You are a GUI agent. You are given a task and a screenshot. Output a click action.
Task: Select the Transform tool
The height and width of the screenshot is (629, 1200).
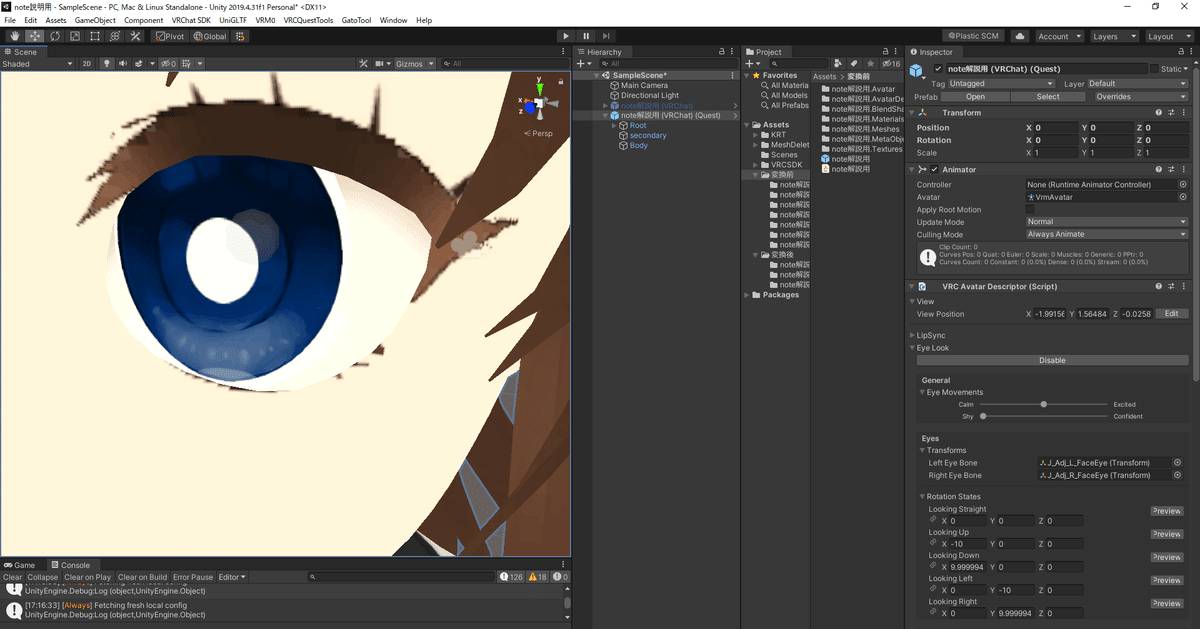click(x=114, y=36)
